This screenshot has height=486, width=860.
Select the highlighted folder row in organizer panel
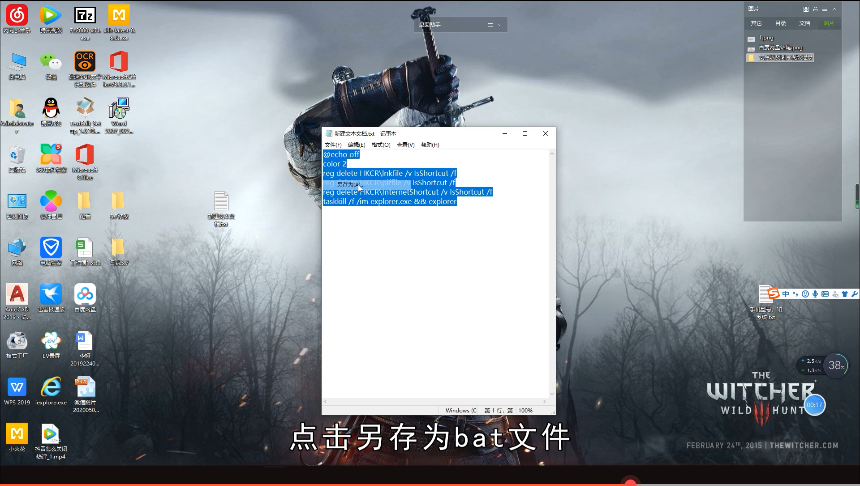(x=779, y=57)
